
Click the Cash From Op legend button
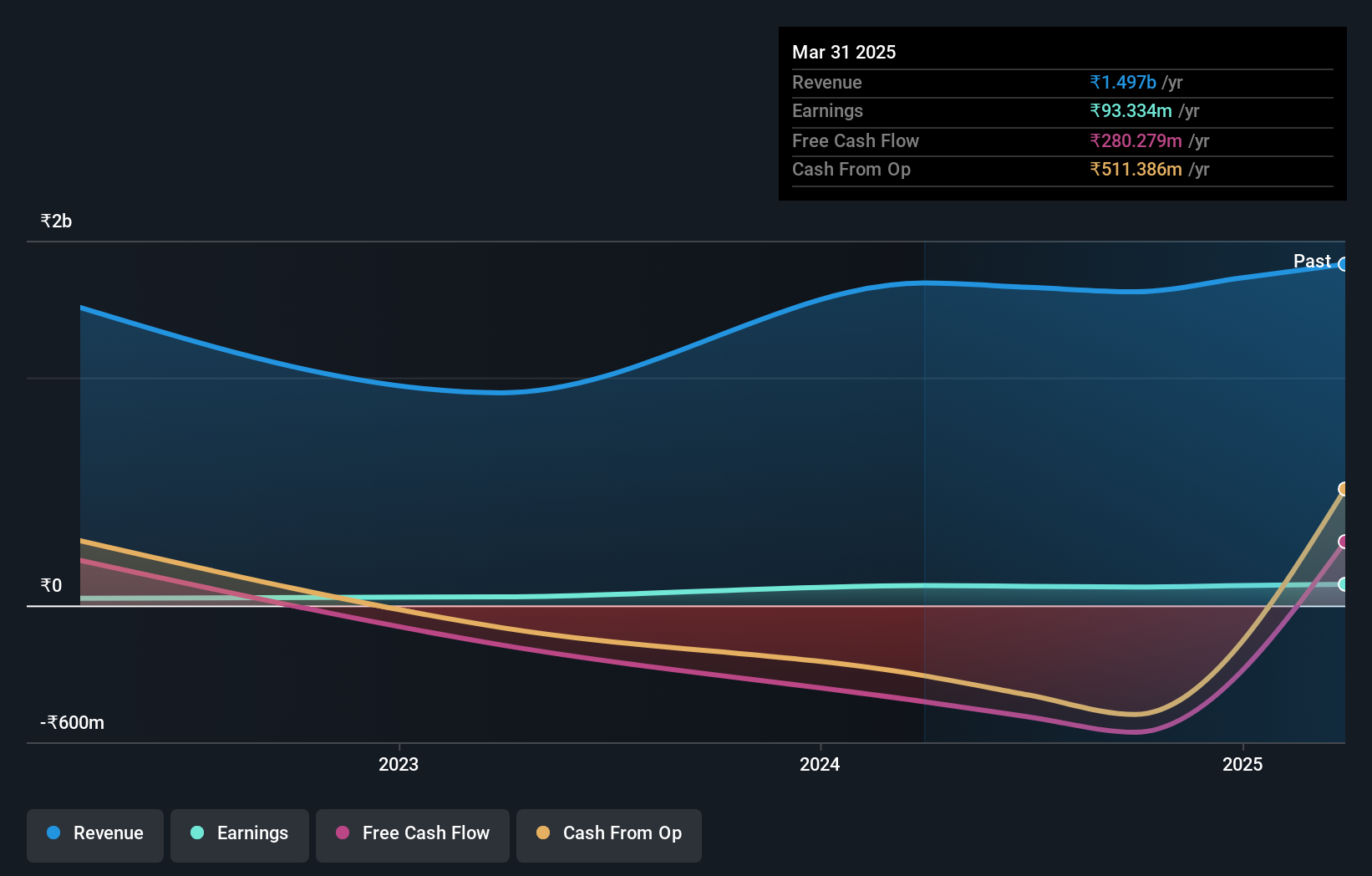coord(608,834)
